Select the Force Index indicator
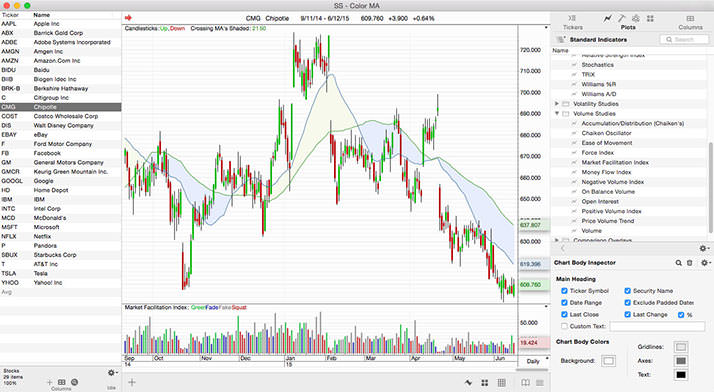Image resolution: width=714 pixels, height=392 pixels. tap(597, 153)
